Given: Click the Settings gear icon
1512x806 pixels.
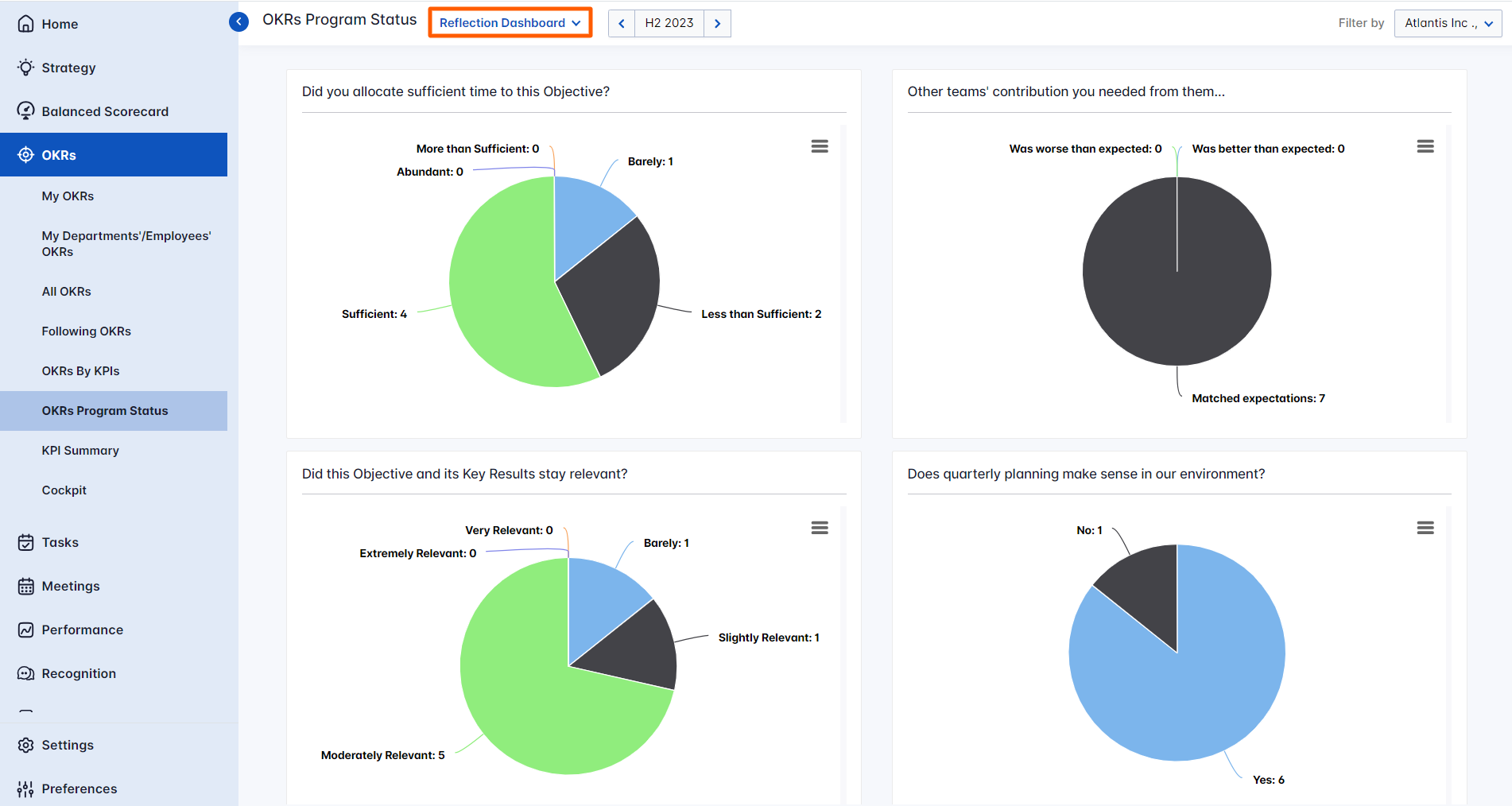Looking at the screenshot, I should coord(25,745).
